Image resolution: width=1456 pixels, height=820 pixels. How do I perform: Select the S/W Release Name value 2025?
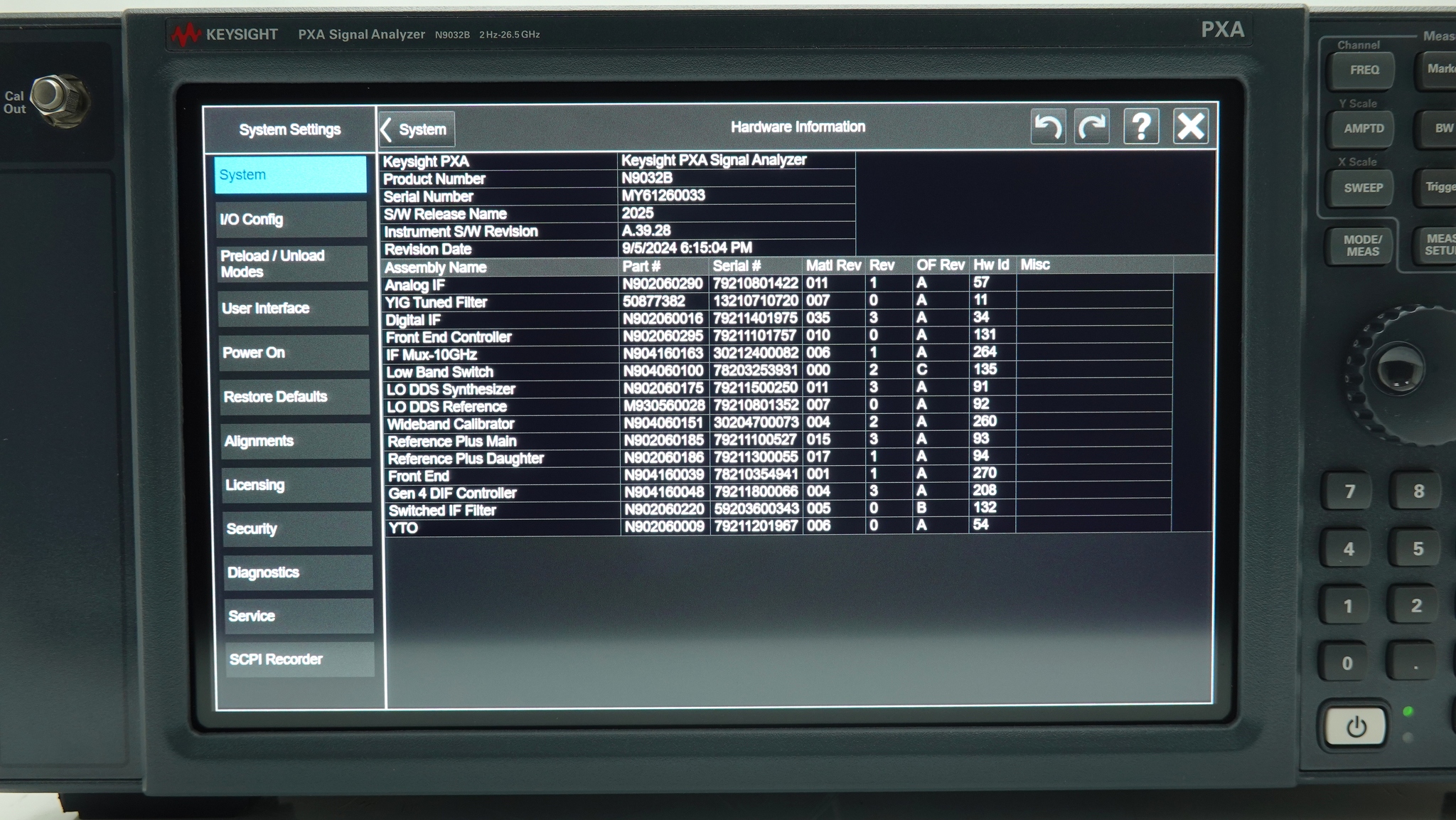tap(638, 213)
